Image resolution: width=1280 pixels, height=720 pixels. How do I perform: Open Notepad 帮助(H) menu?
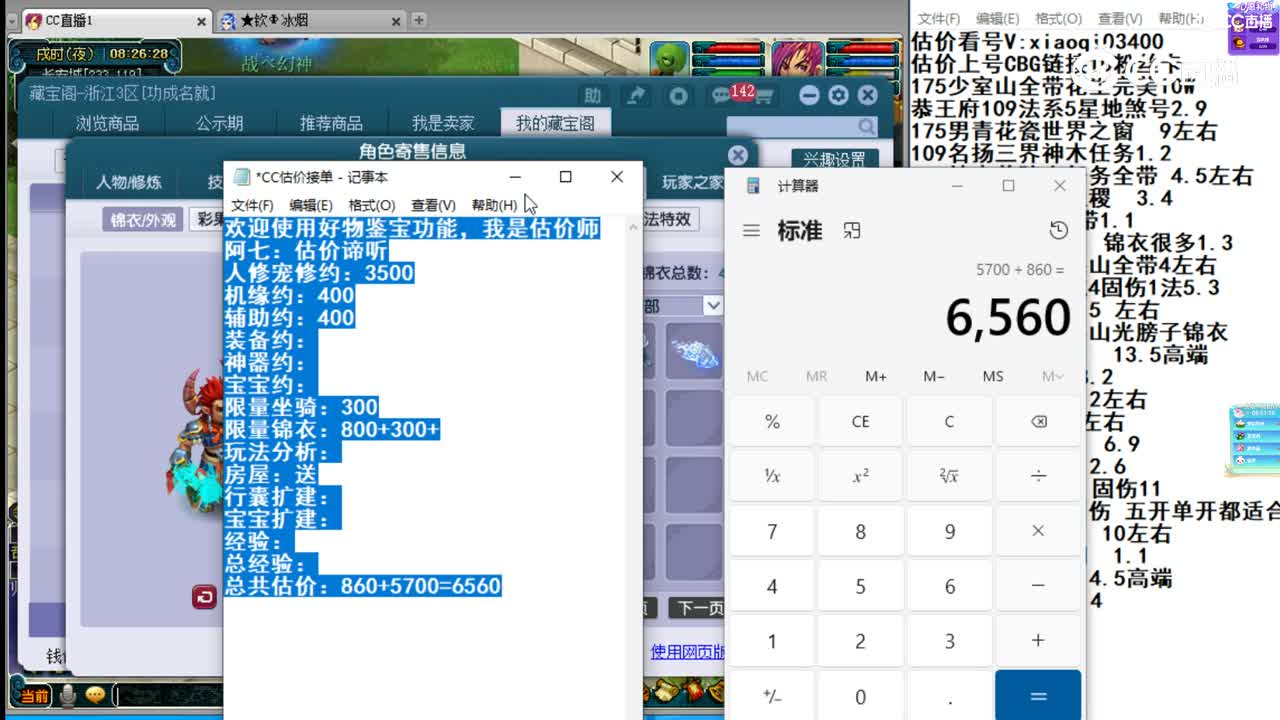click(x=494, y=205)
